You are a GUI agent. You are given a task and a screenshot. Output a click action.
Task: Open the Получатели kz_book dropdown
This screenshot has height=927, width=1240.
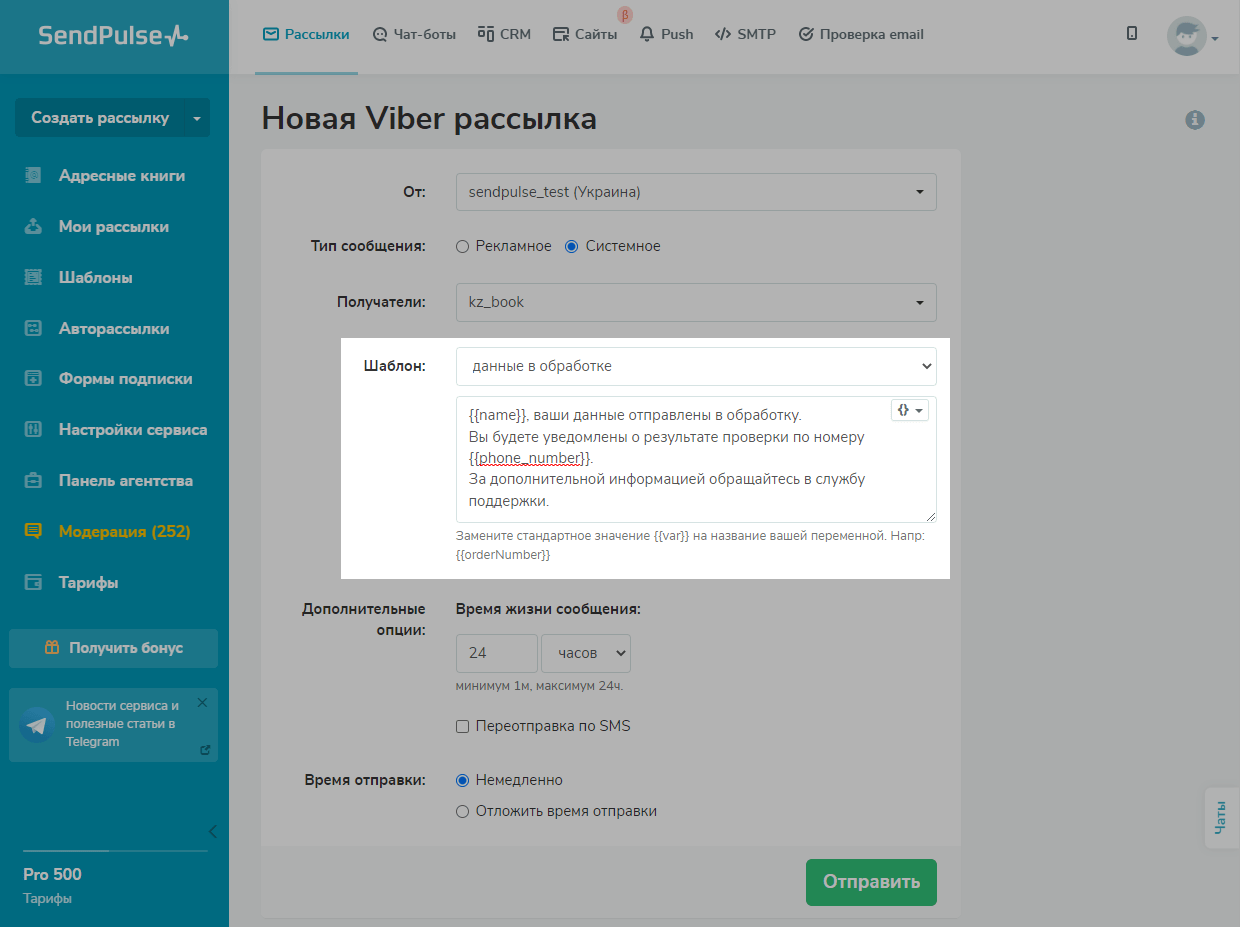click(x=696, y=302)
